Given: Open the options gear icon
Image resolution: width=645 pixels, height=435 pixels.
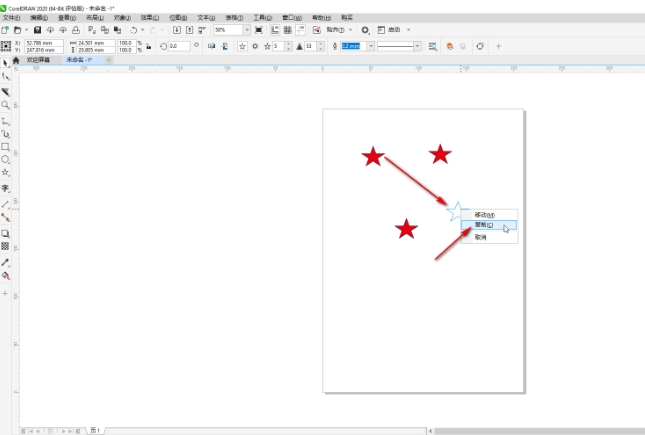Looking at the screenshot, I should 365,31.
